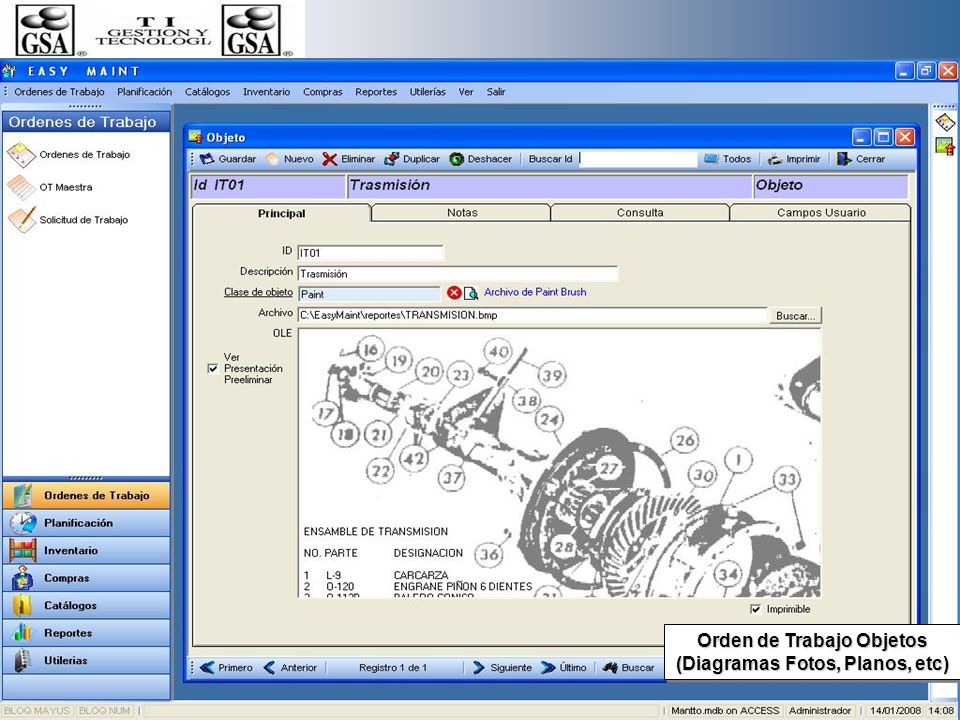Go to Primero record arrow
The height and width of the screenshot is (720, 960).
point(207,667)
